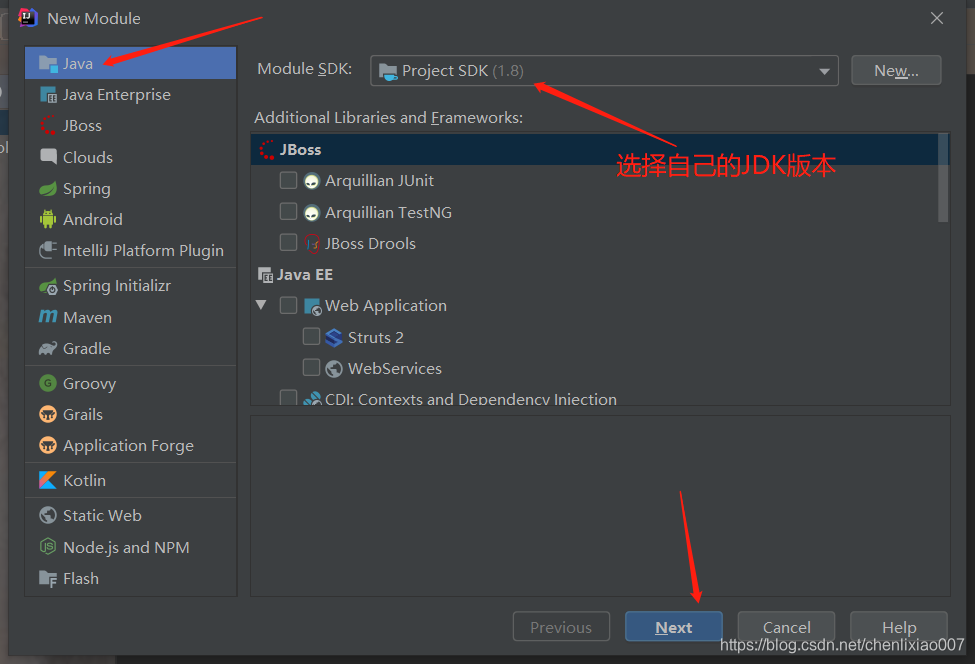
Task: Click the Next button
Action: pos(673,627)
